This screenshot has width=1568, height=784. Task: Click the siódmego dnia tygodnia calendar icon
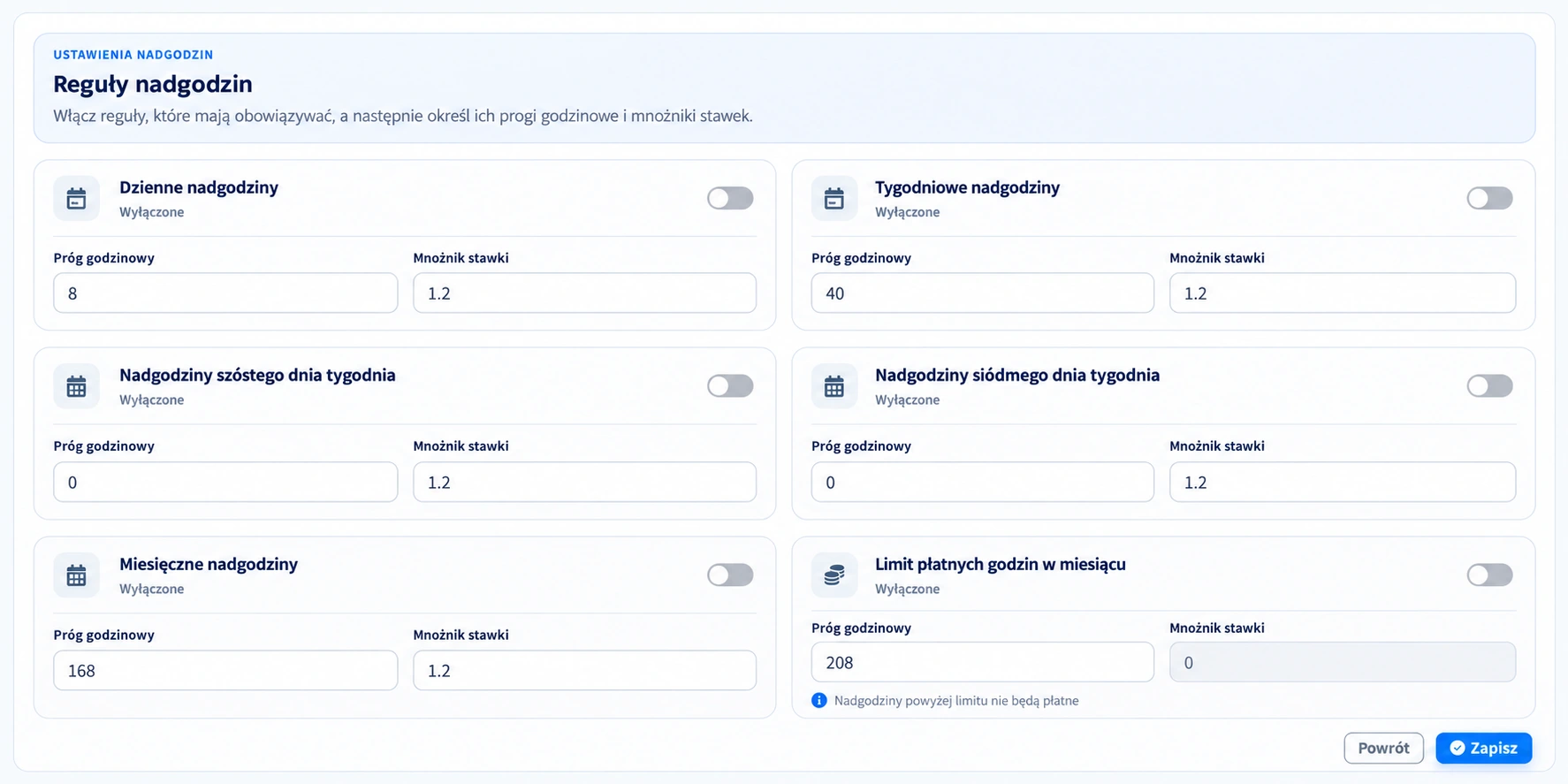(x=834, y=386)
